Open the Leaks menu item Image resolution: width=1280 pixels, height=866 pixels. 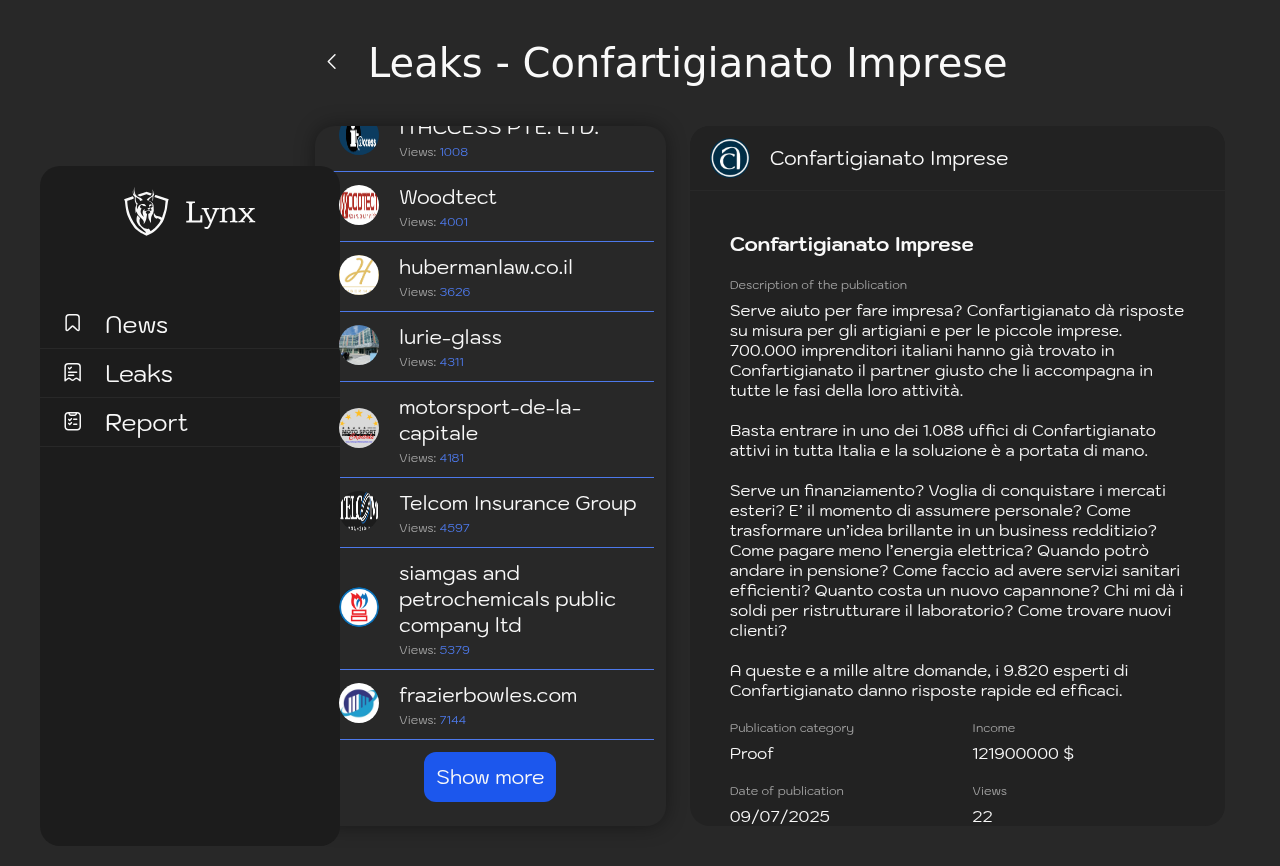click(x=190, y=373)
